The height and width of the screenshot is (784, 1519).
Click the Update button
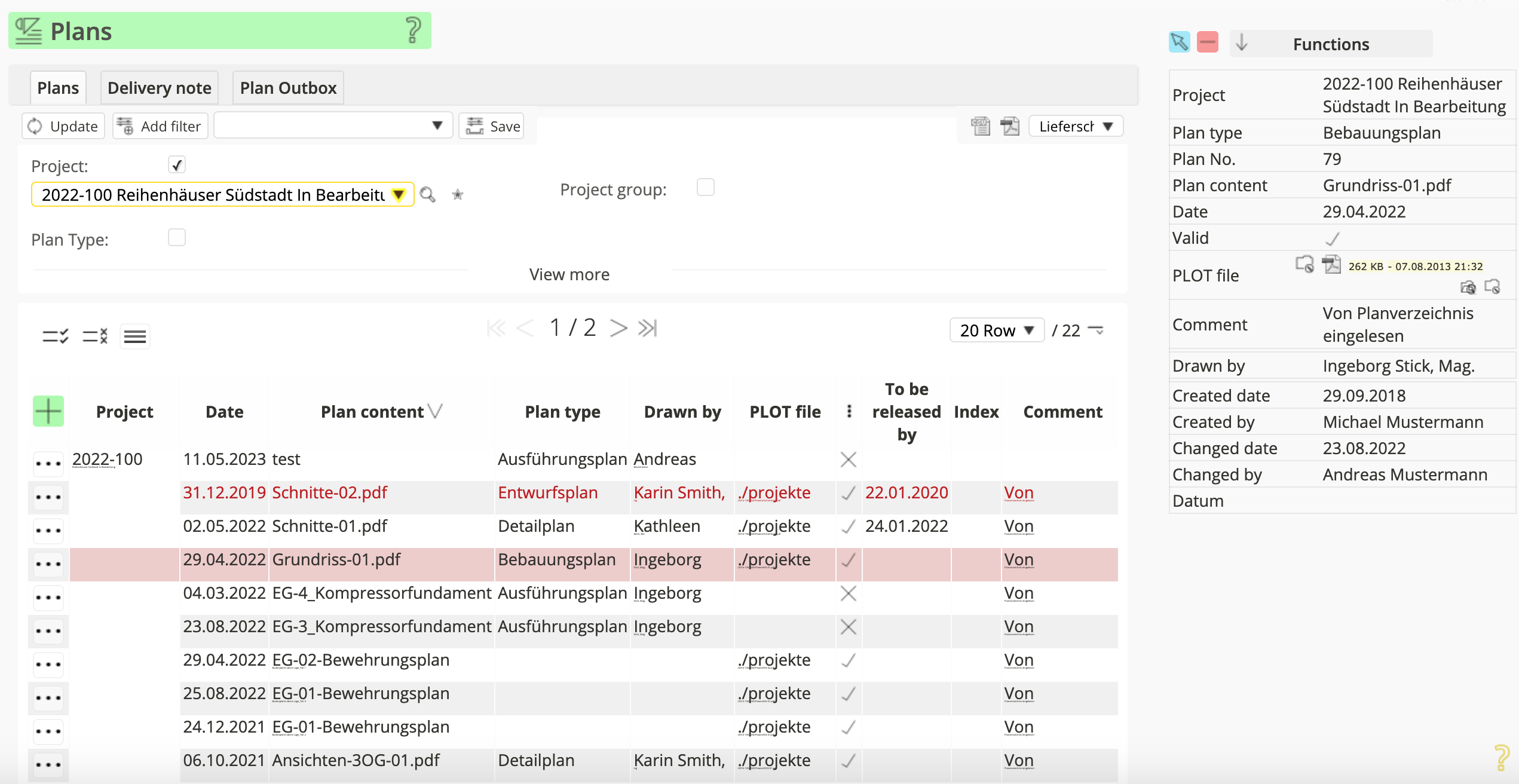(x=63, y=126)
